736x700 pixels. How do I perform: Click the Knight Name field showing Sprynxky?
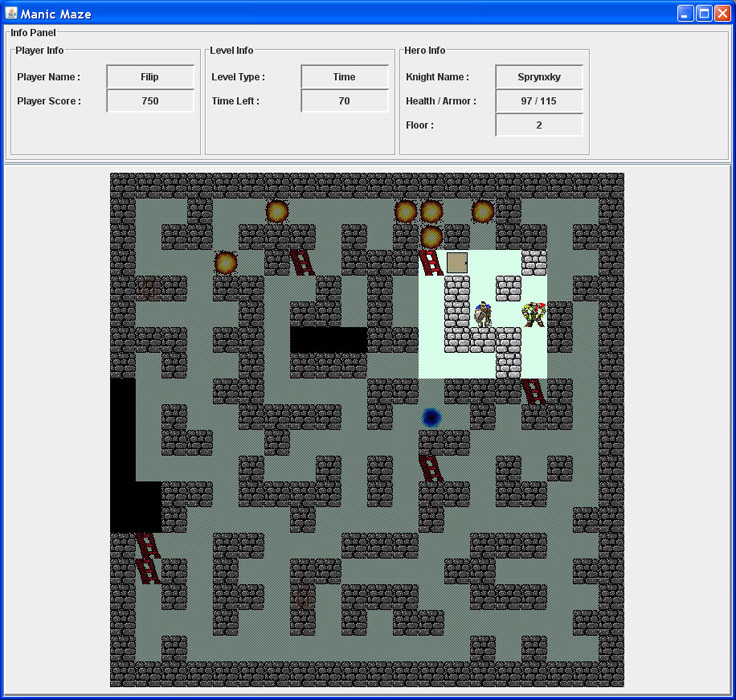click(x=539, y=77)
